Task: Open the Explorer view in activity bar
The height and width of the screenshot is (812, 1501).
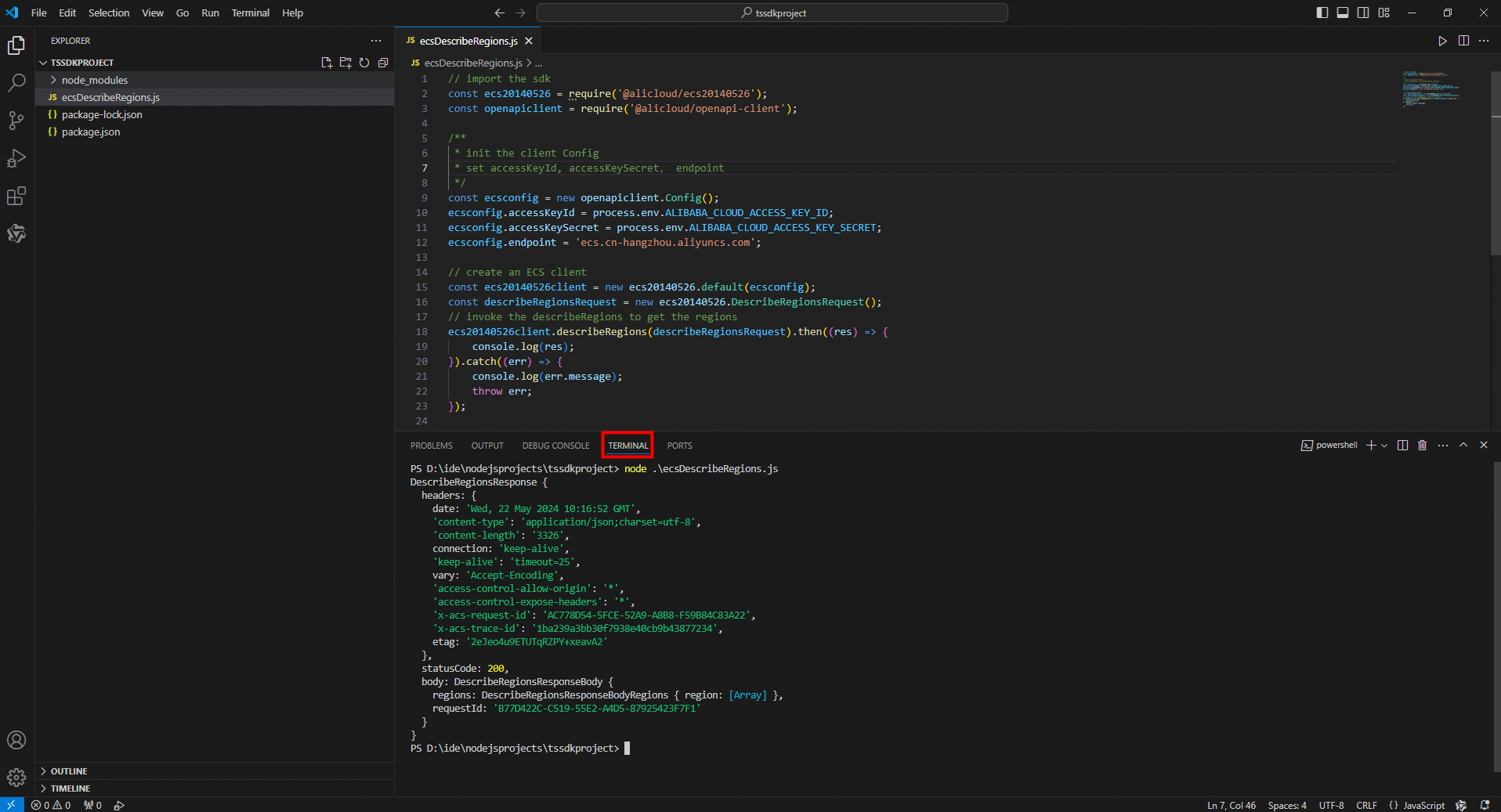Action: tap(16, 45)
